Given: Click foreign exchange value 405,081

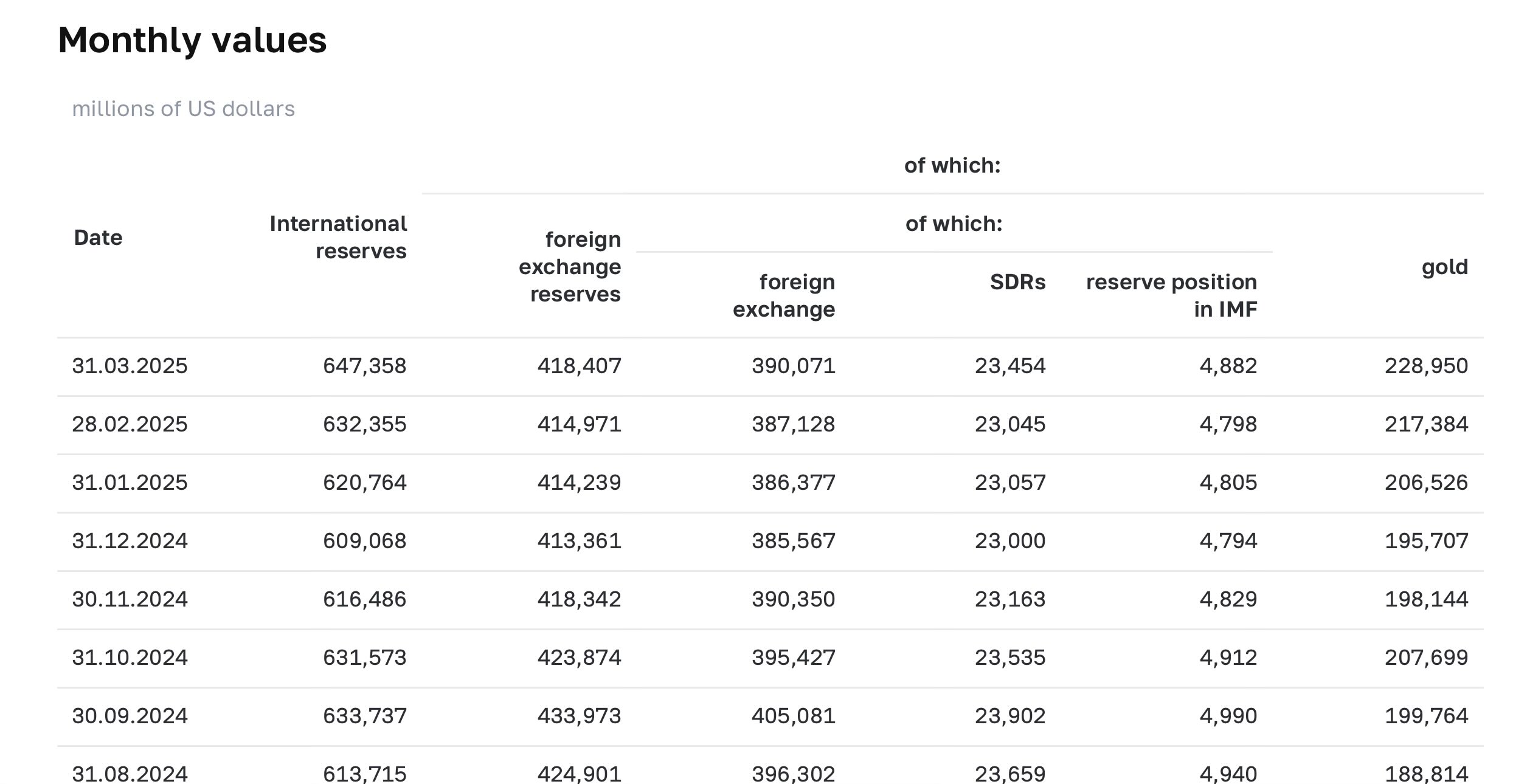Looking at the screenshot, I should (x=794, y=716).
